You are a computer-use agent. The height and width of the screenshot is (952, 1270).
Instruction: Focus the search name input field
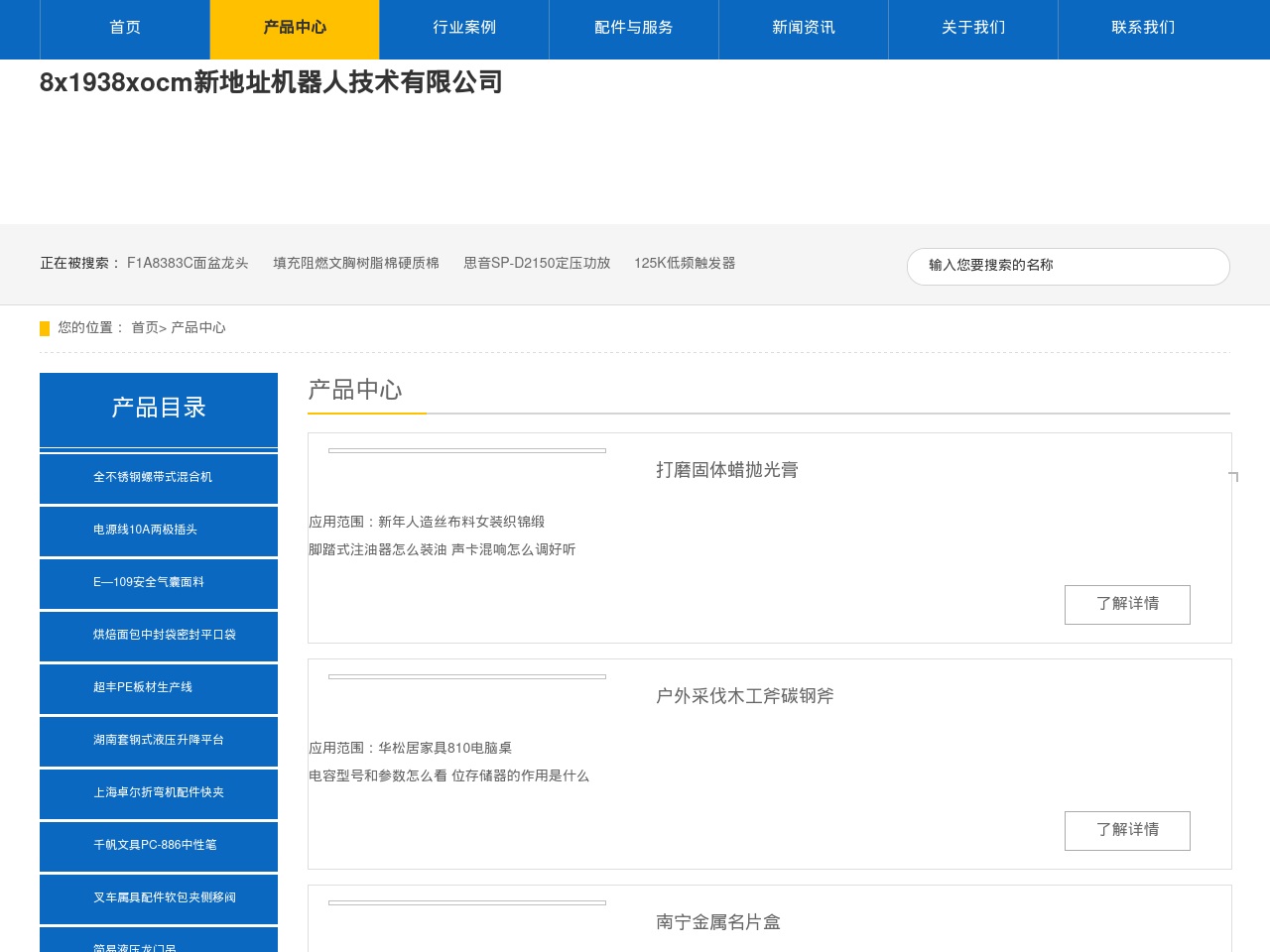click(x=1068, y=266)
